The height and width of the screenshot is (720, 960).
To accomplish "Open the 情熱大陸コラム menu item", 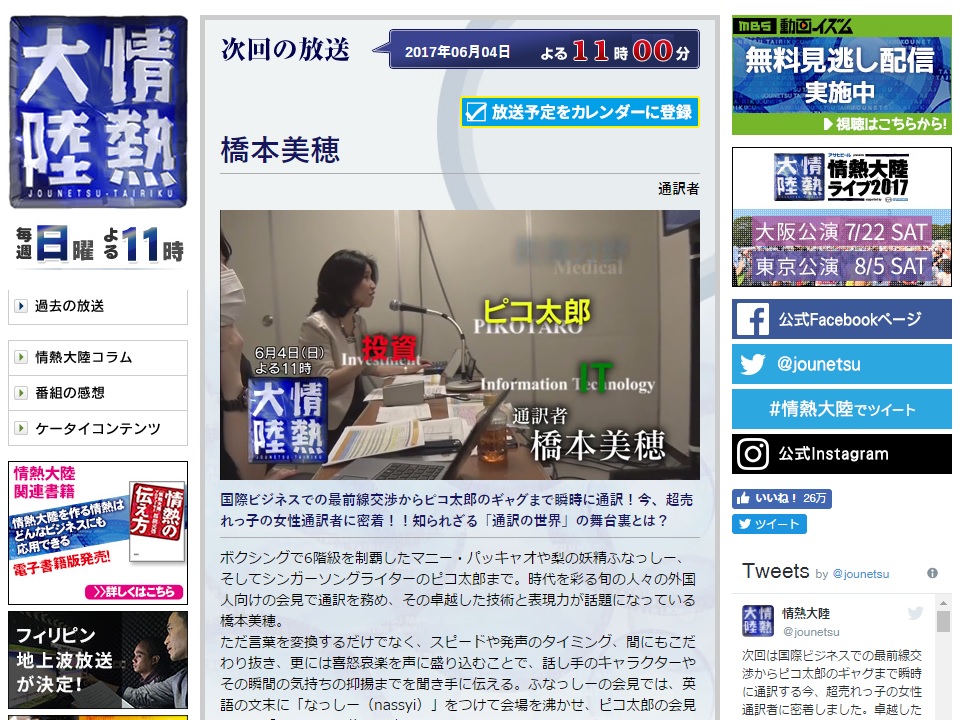I will pyautogui.click(x=98, y=358).
